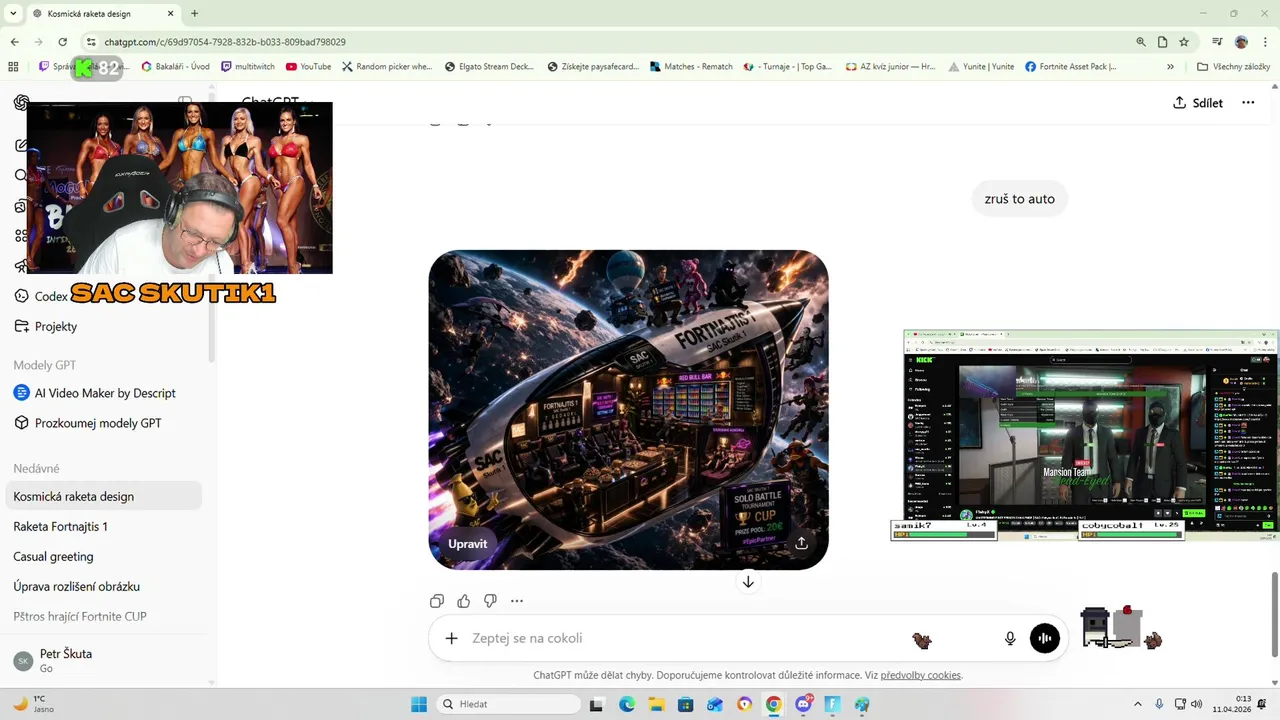Open the Casual greeting chat
The width and height of the screenshot is (1280, 720).
[x=103, y=556]
